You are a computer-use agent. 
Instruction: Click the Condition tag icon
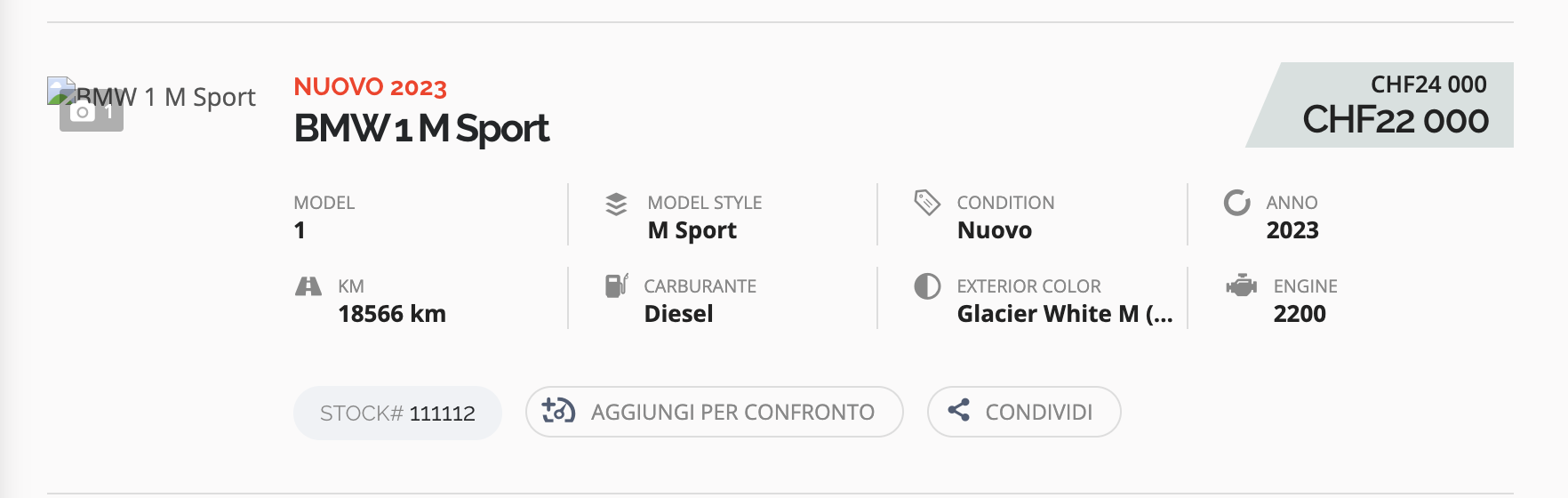pyautogui.click(x=927, y=203)
